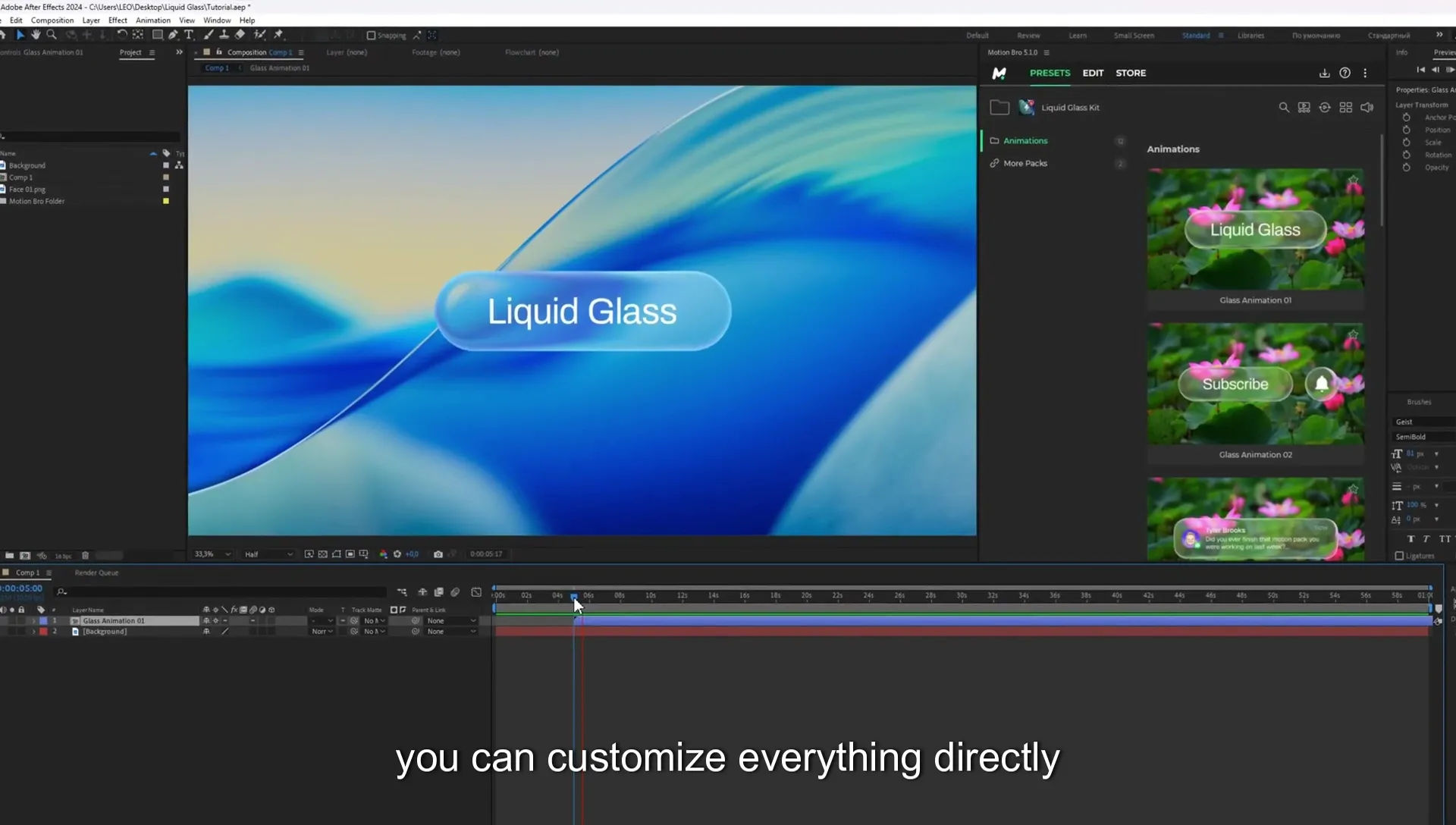Select the Pen tool

[173, 35]
